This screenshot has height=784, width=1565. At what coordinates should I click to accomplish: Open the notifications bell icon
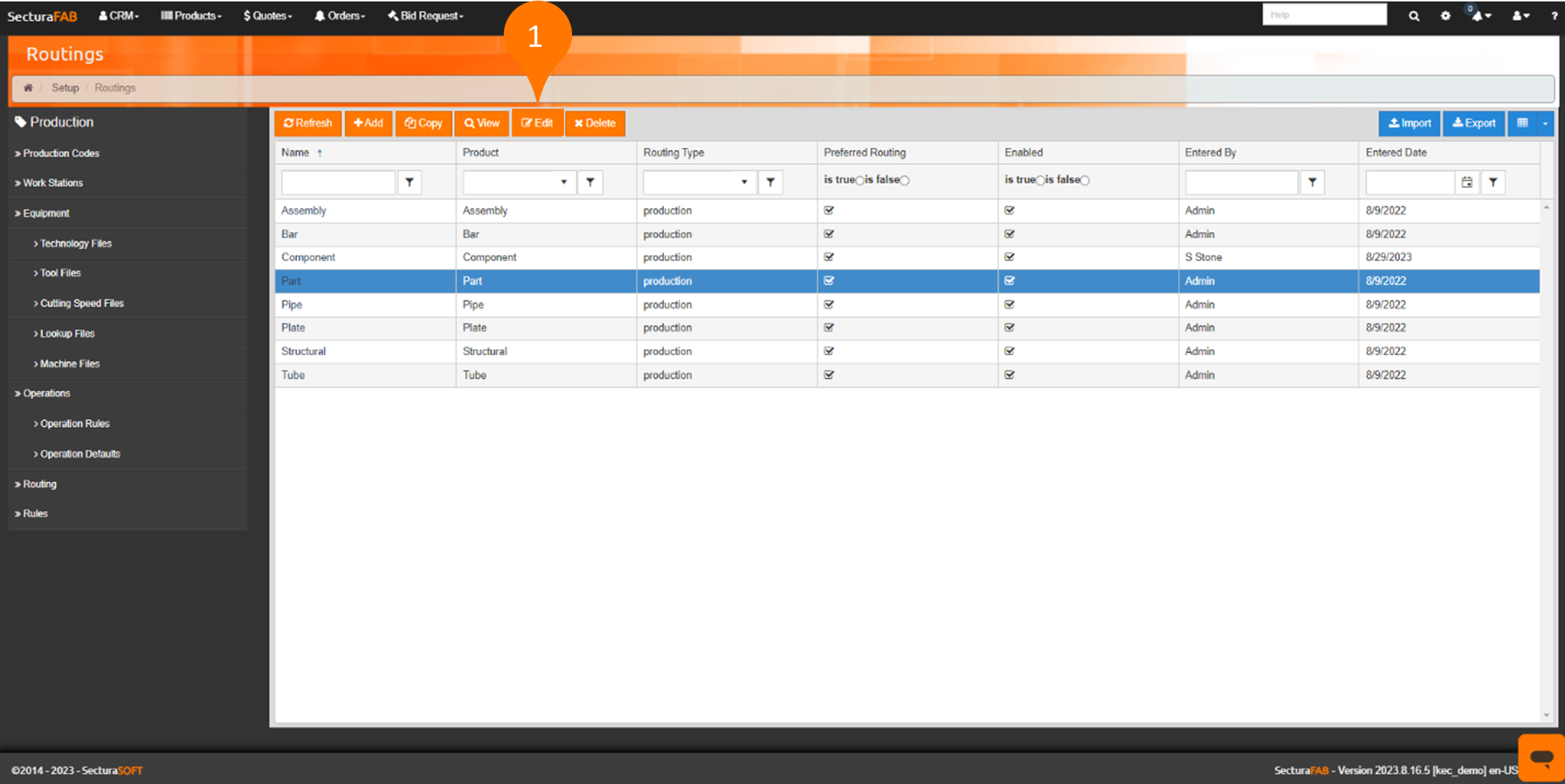click(x=1478, y=15)
